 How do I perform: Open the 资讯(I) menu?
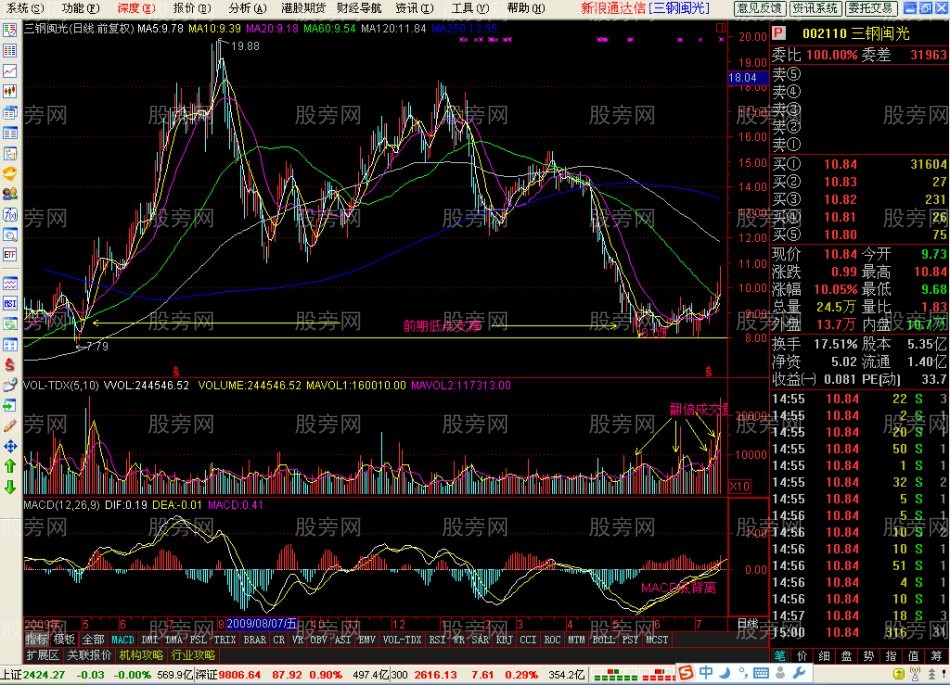click(415, 8)
